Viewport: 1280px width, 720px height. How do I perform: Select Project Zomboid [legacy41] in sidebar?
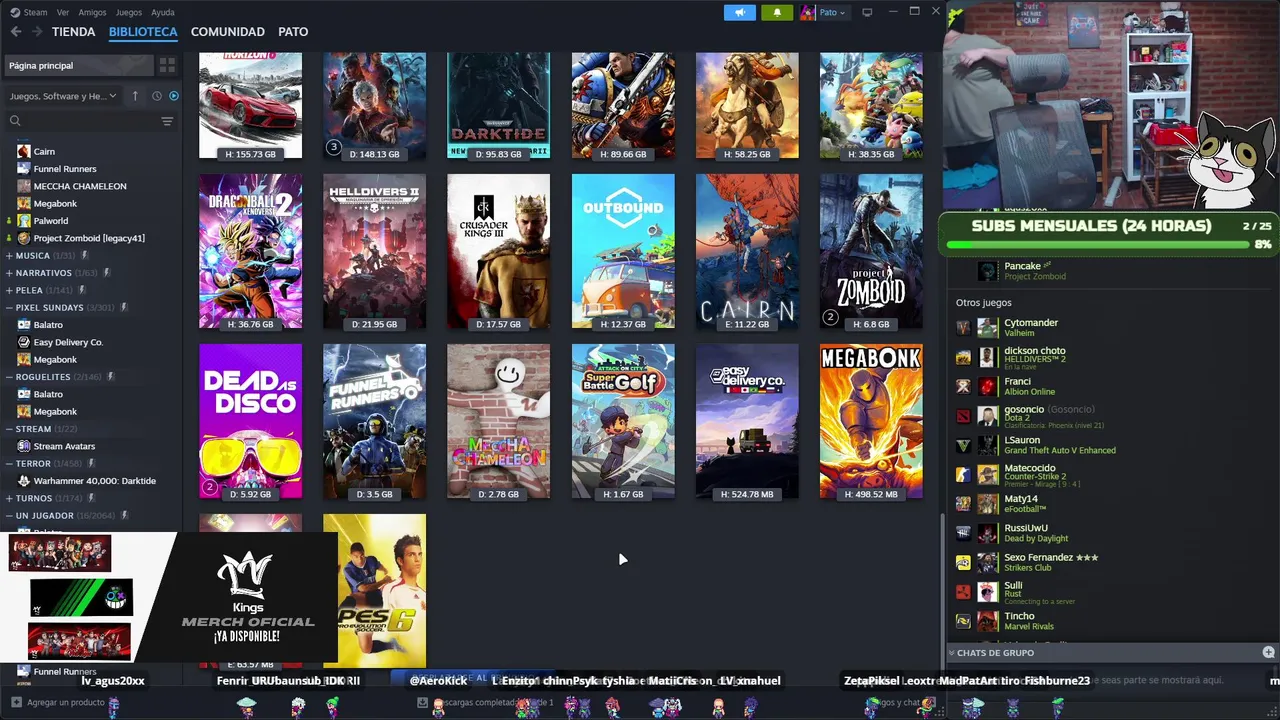tap(89, 238)
